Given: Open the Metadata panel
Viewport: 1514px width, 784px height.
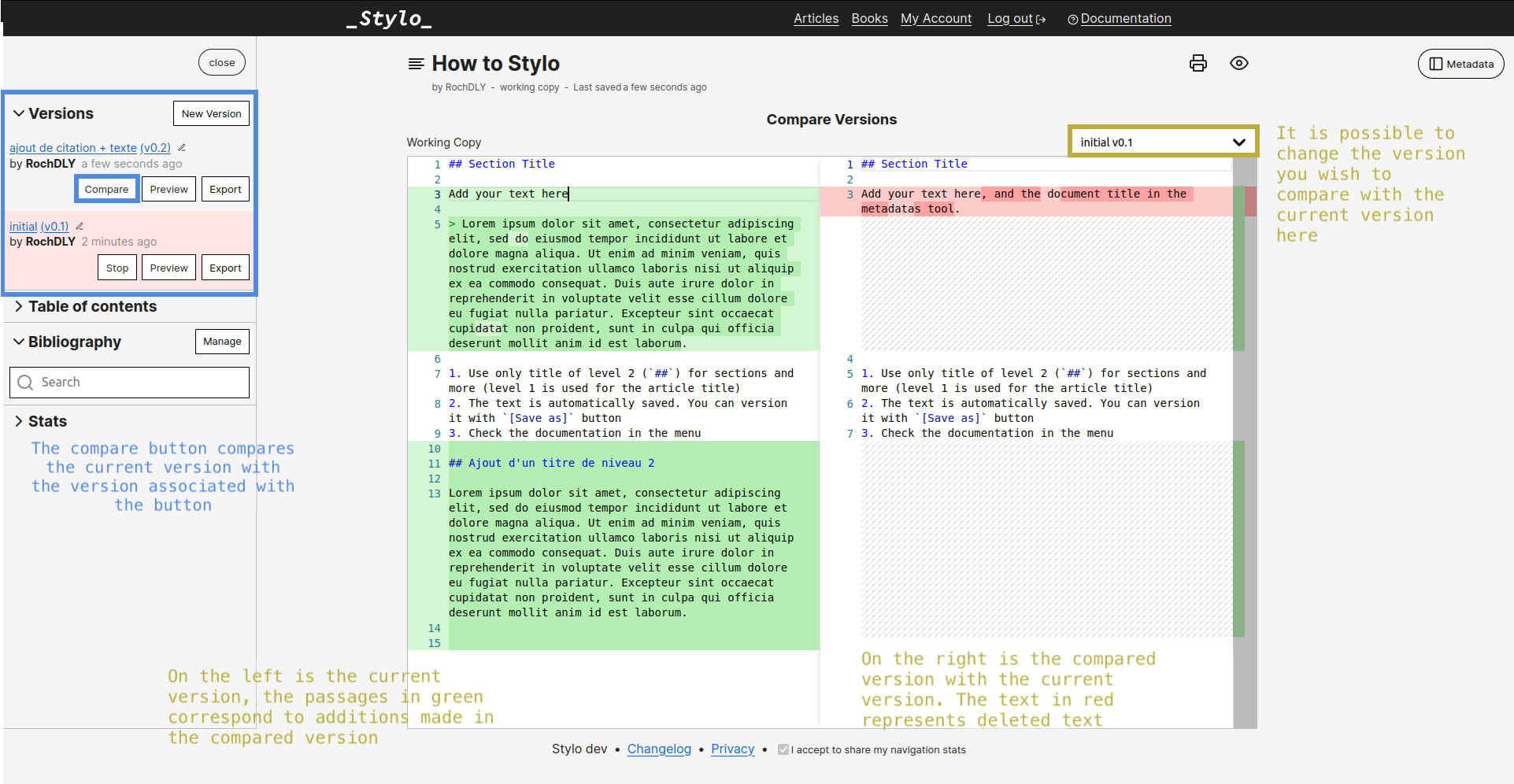Looking at the screenshot, I should click(x=1461, y=64).
